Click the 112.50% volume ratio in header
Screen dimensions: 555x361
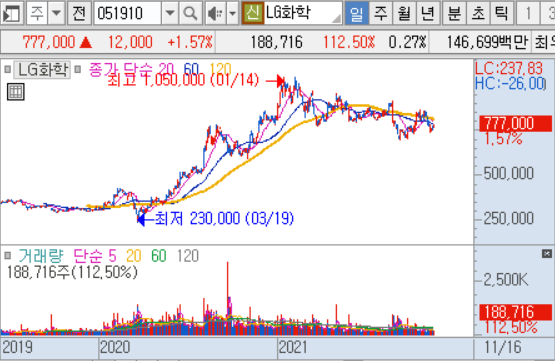tap(349, 42)
